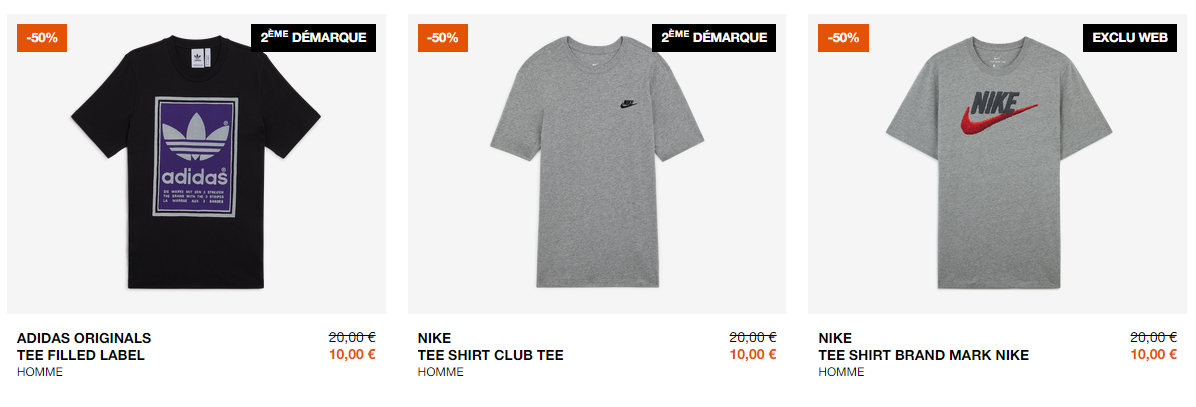
Task: Open Tee Shirt Club Tee product title
Action: [x=490, y=355]
